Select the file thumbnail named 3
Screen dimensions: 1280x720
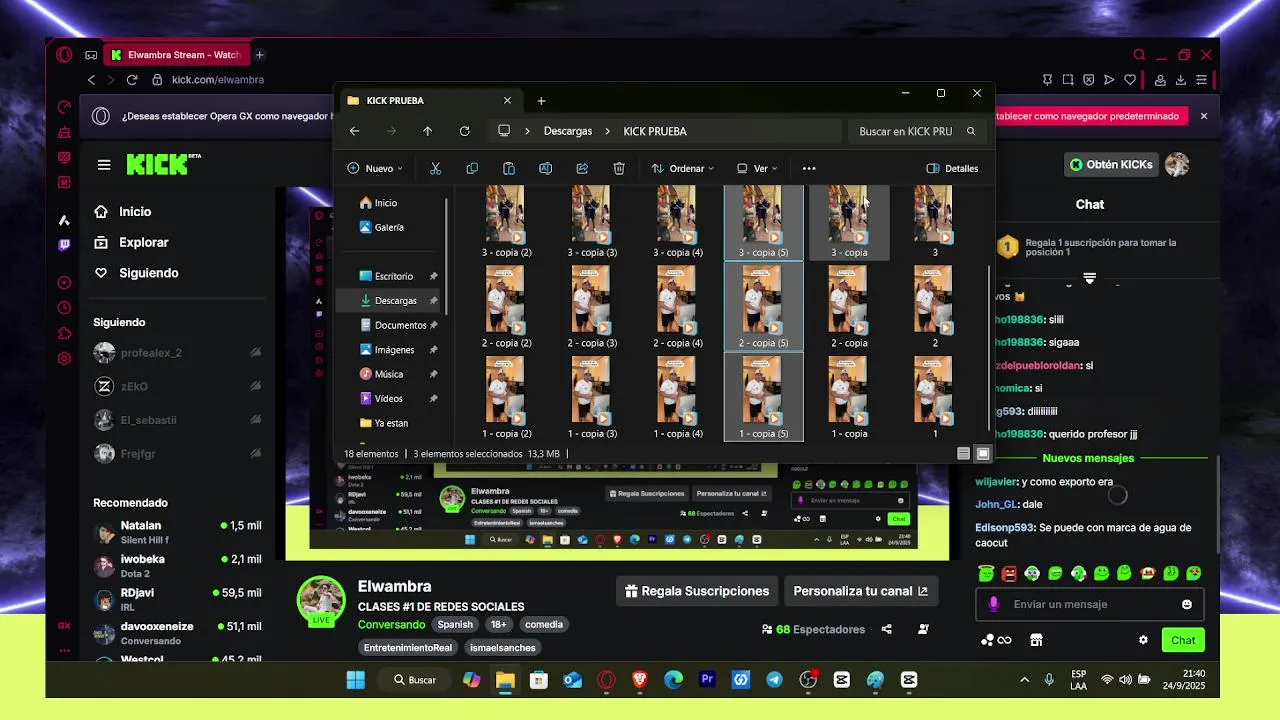pos(934,221)
